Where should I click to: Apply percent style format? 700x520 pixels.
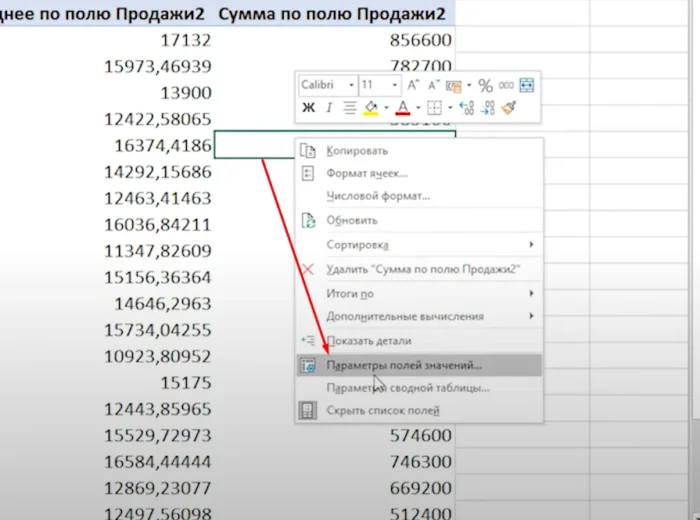[x=485, y=86]
